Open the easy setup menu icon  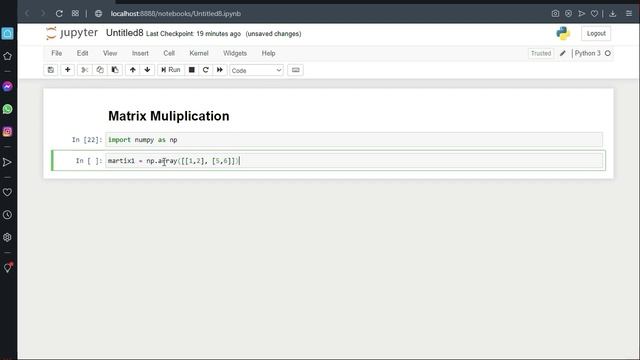(629, 13)
